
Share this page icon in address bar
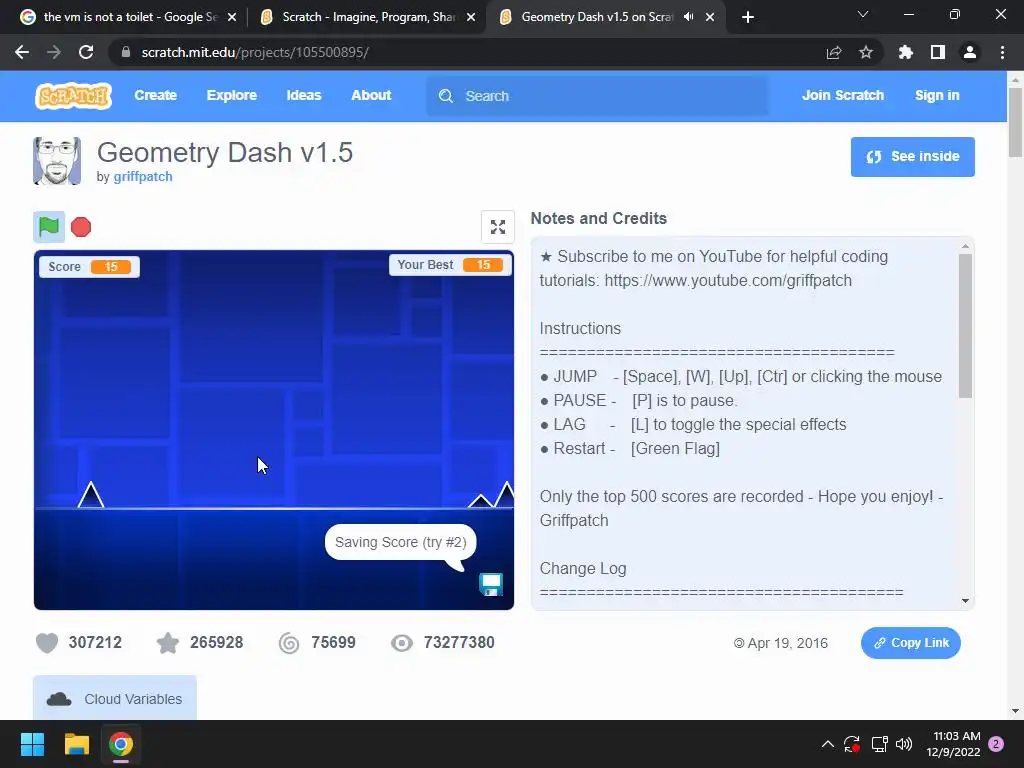pyautogui.click(x=834, y=52)
